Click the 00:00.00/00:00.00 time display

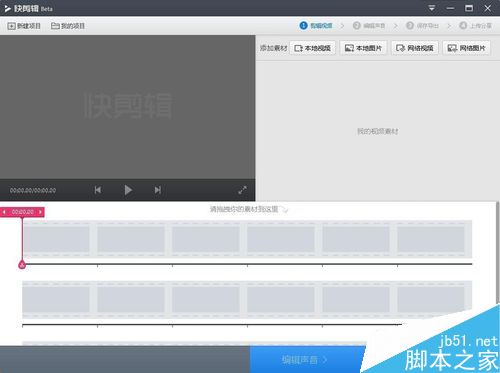click(33, 190)
